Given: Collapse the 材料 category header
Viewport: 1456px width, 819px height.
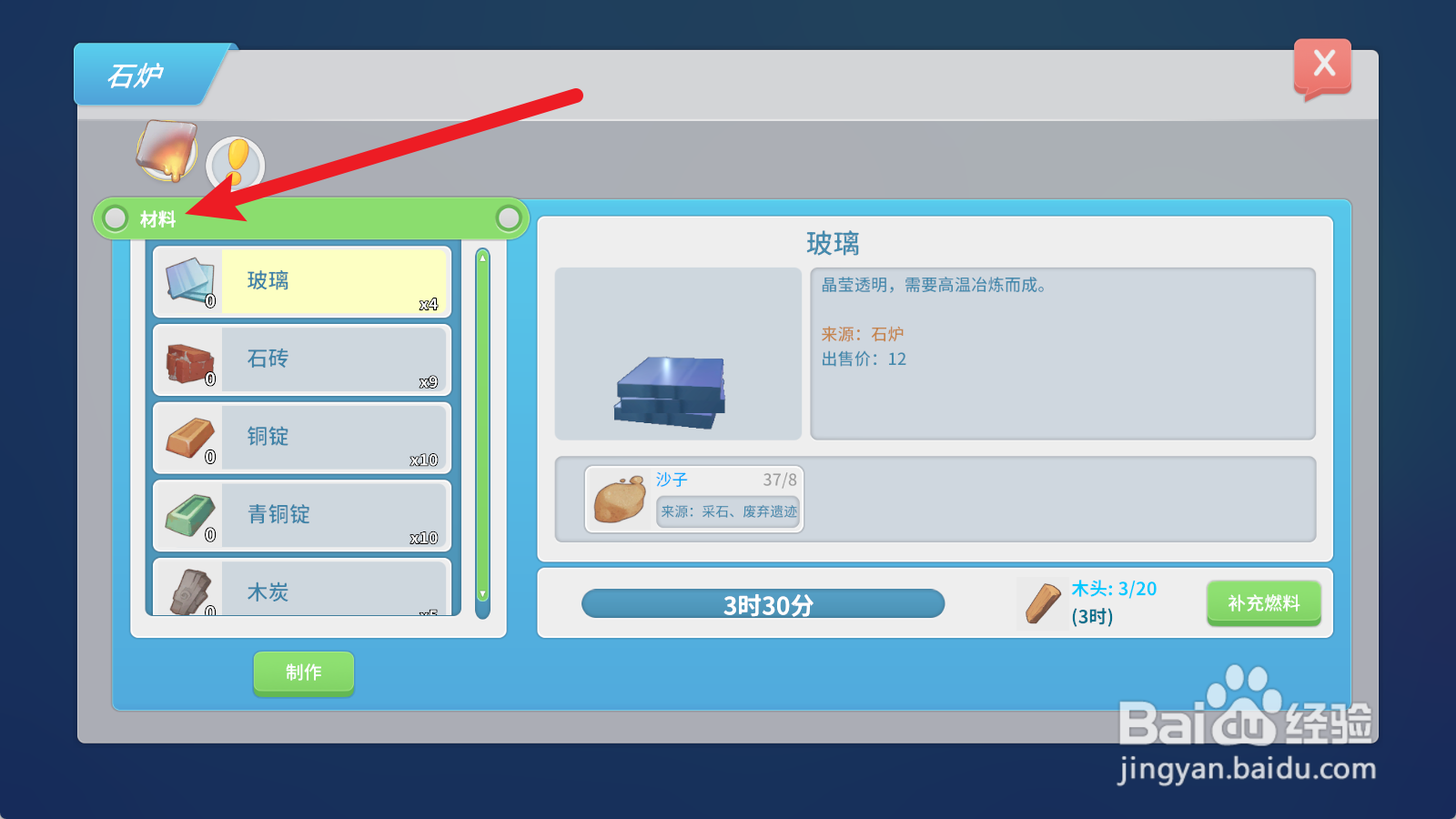Looking at the screenshot, I should pos(311,218).
